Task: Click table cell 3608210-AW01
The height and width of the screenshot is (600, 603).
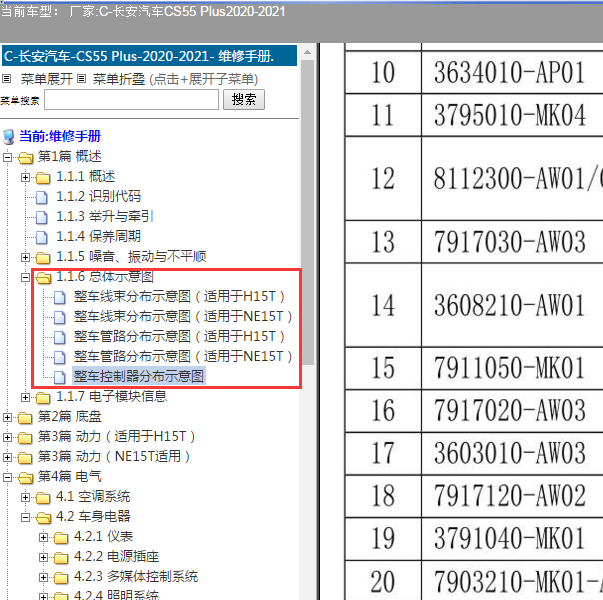Action: point(512,305)
